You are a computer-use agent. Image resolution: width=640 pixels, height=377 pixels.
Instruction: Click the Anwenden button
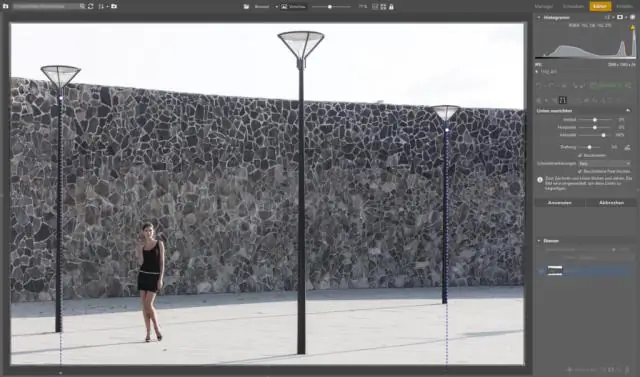coord(560,203)
